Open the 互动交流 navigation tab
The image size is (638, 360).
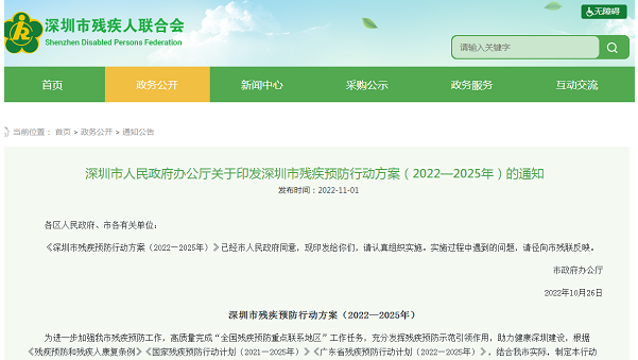point(577,85)
